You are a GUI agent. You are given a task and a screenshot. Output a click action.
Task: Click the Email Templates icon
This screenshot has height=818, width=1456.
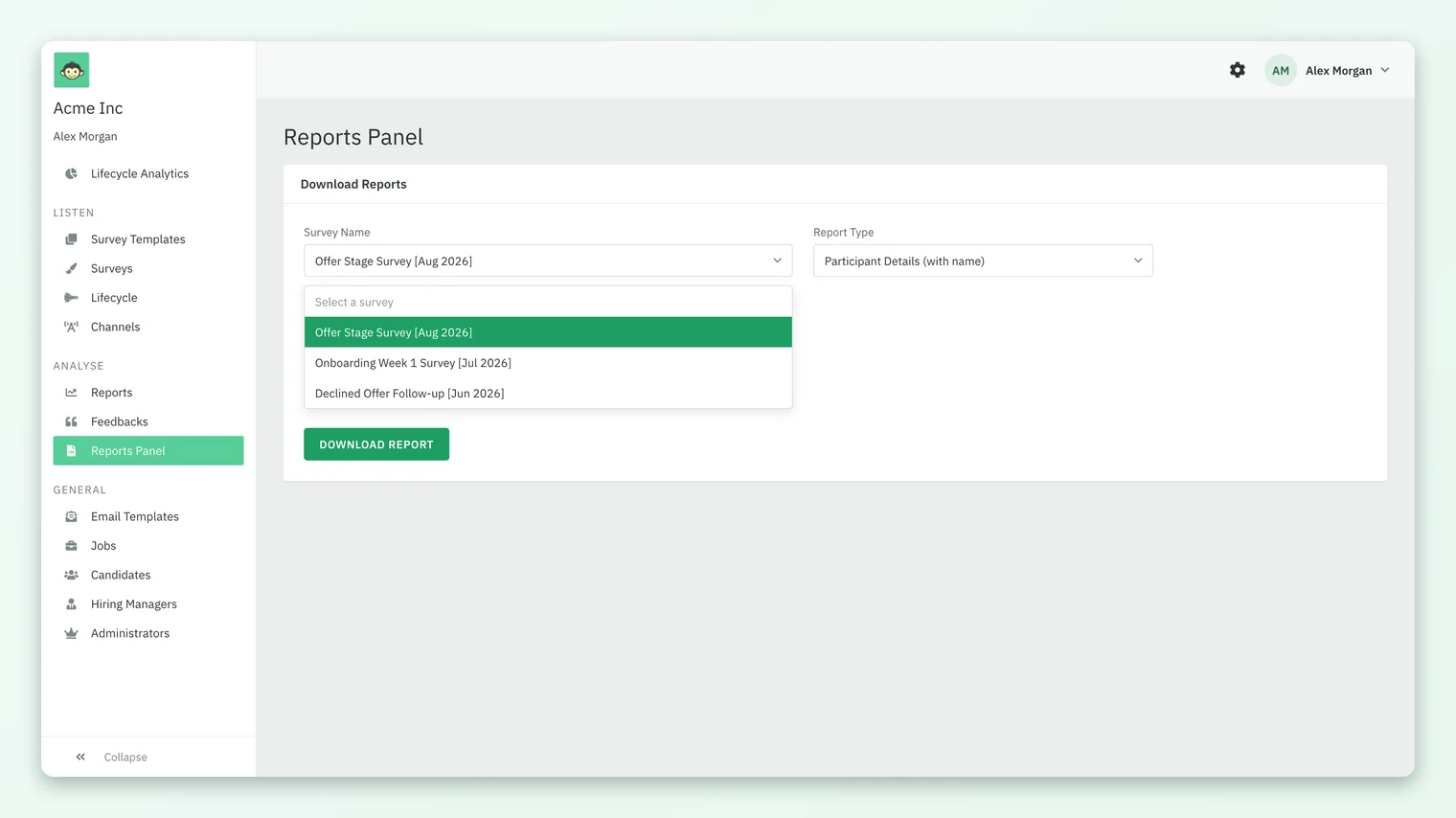coord(71,516)
